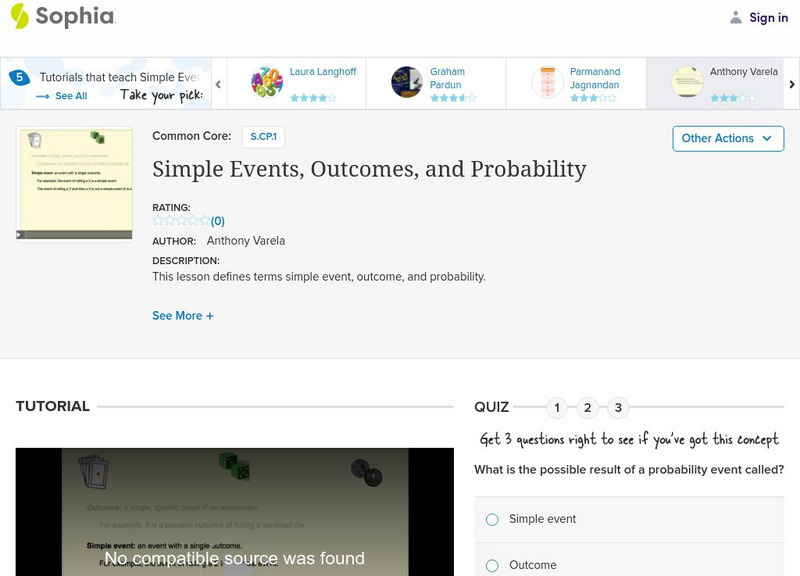800x576 pixels.
Task: Click the Sign in user icon
Action: tap(736, 17)
